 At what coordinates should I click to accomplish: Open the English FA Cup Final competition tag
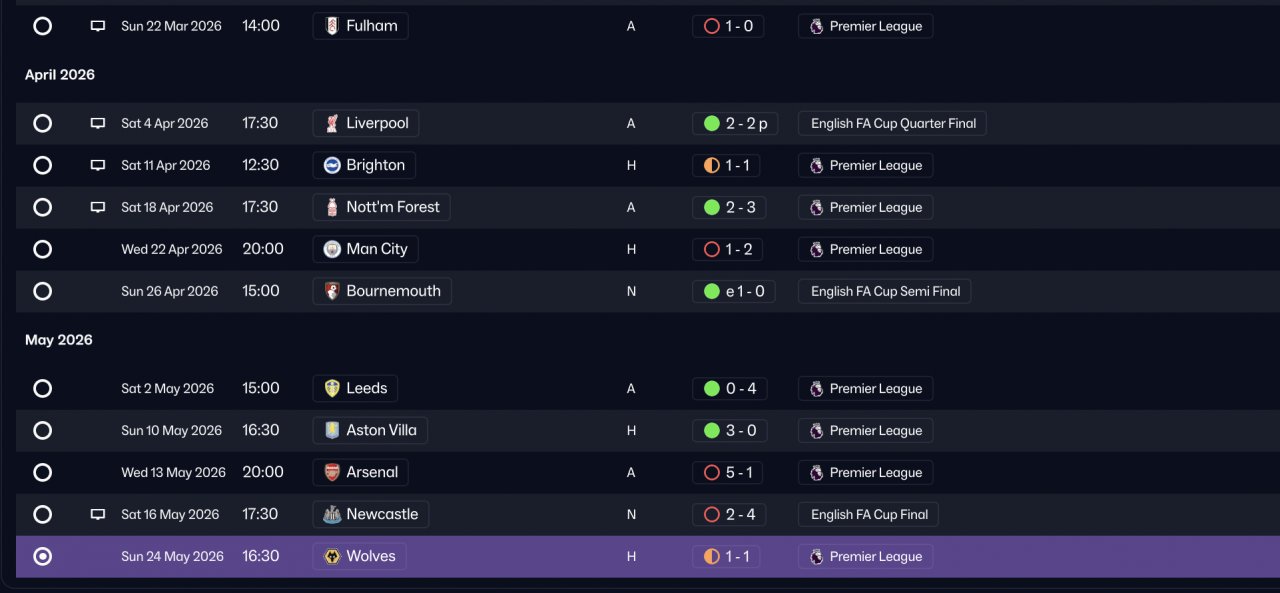point(868,514)
